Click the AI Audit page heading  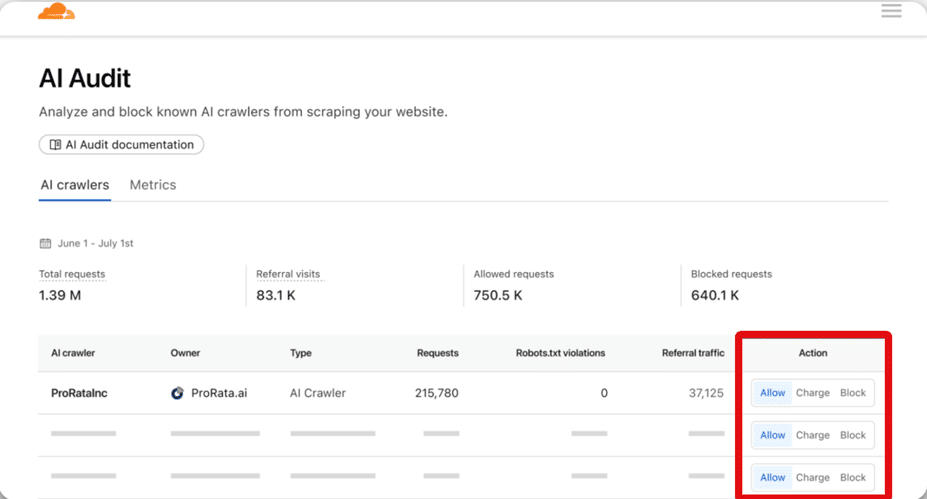85,78
